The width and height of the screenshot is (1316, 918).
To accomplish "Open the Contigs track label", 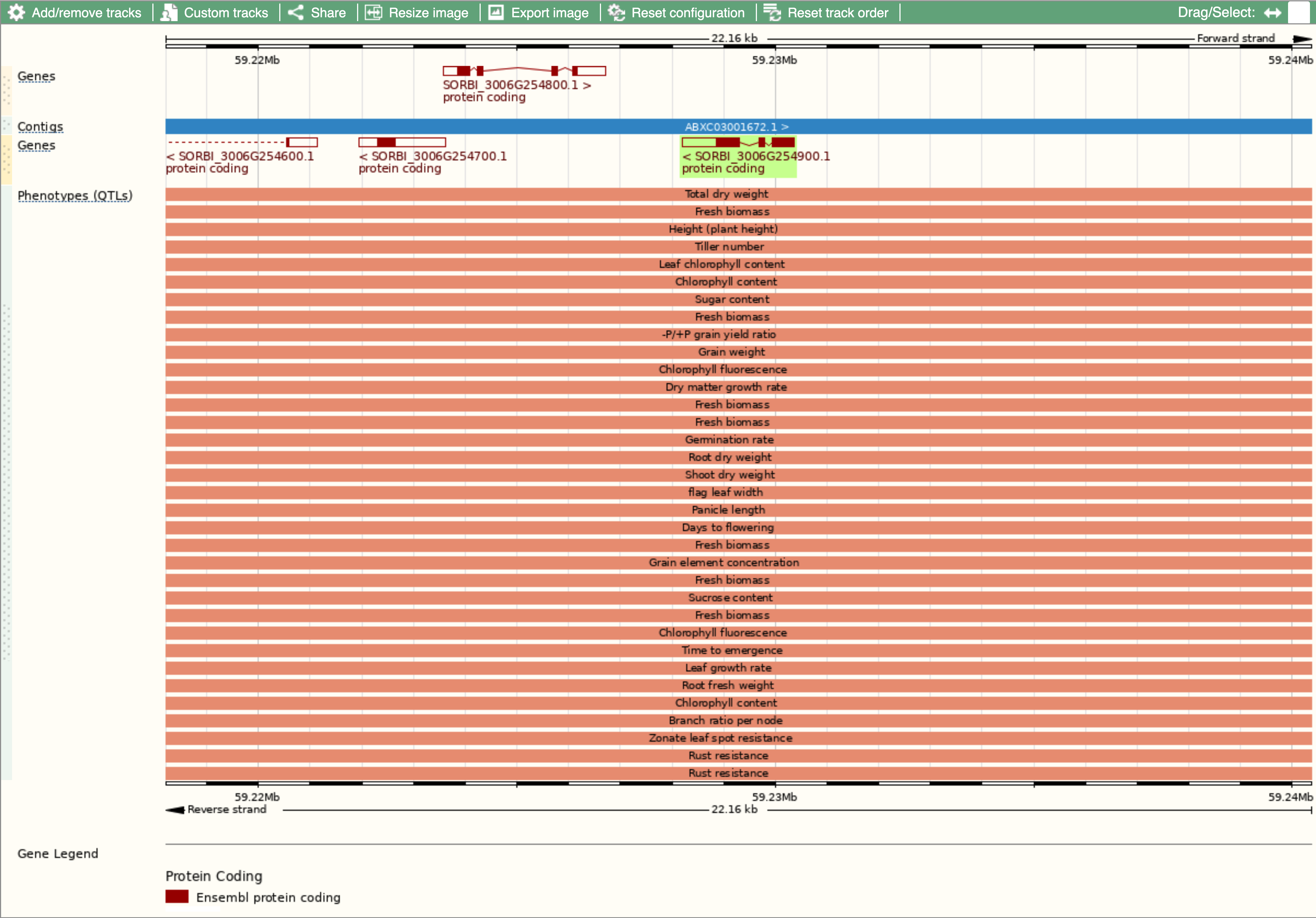I will tap(40, 126).
